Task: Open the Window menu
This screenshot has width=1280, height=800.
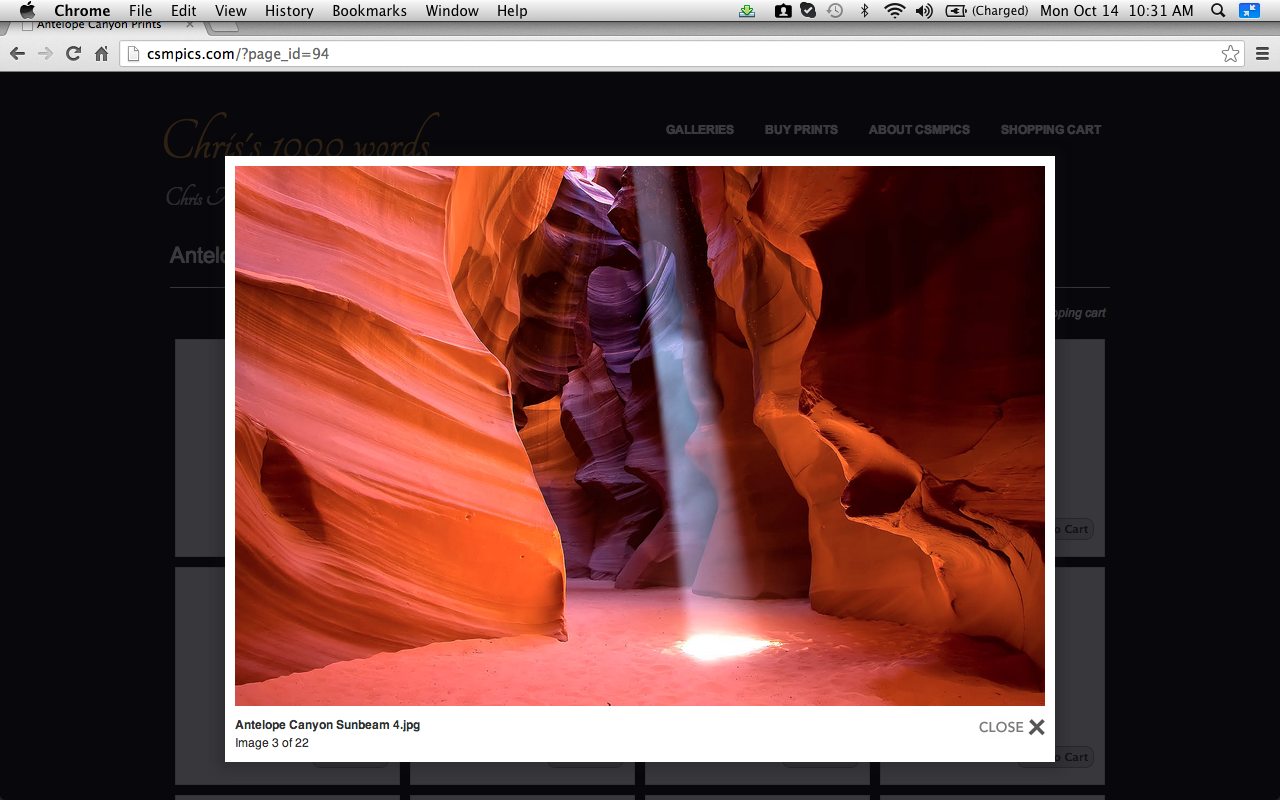Action: point(452,10)
